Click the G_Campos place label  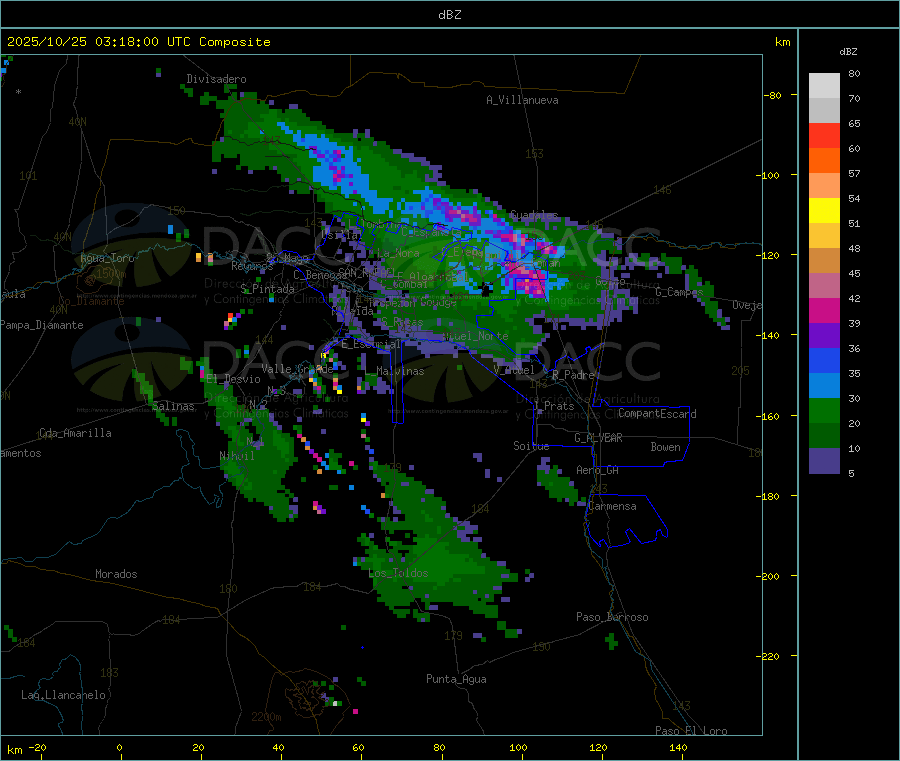pyautogui.click(x=679, y=292)
